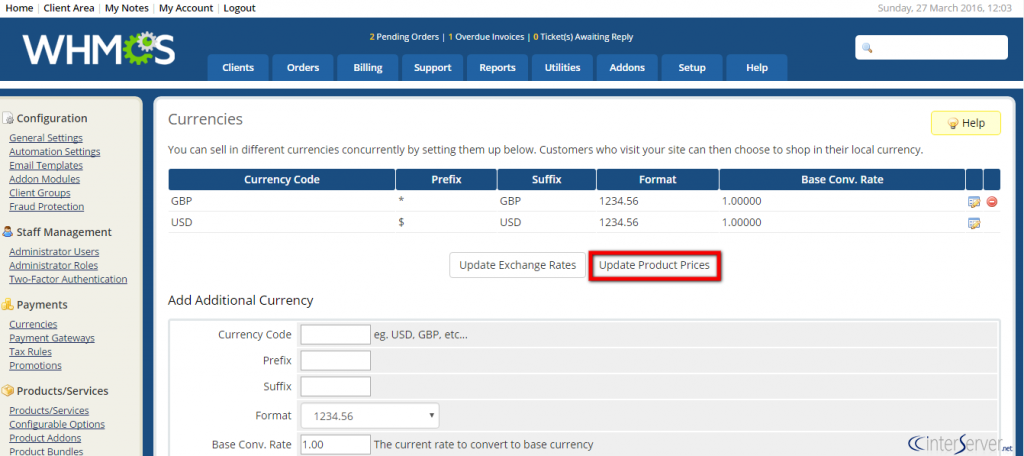Click Update Exchange Rates button
The height and width of the screenshot is (456, 1024).
[517, 265]
